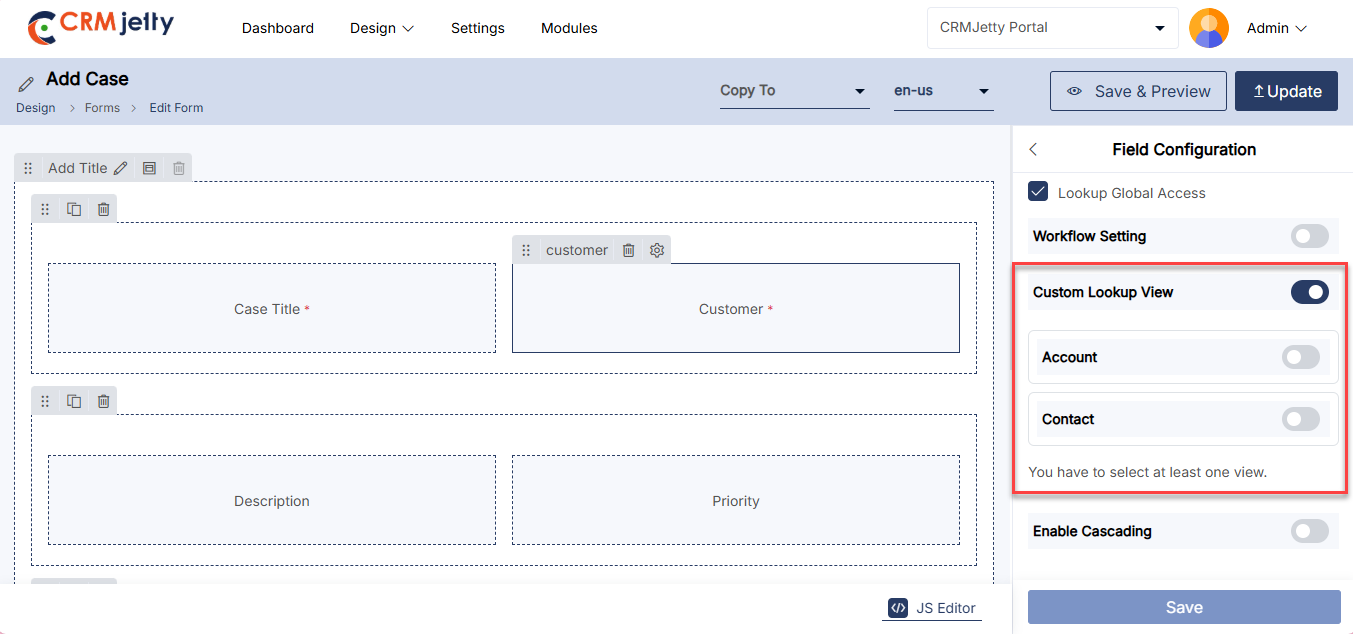Viewport: 1353px width, 634px height.
Task: Open the CRMJetty Portal dropdown
Action: pos(1052,28)
